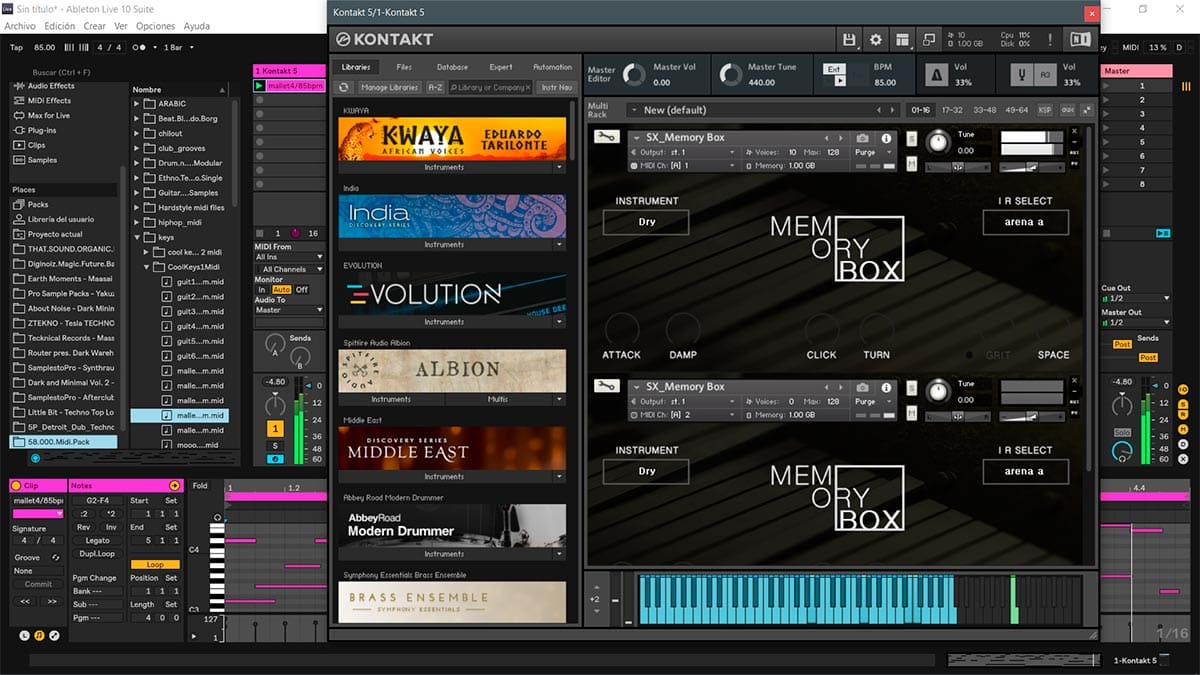
Task: Open Plug-ins category in Ableton browser
Action: 41,130
